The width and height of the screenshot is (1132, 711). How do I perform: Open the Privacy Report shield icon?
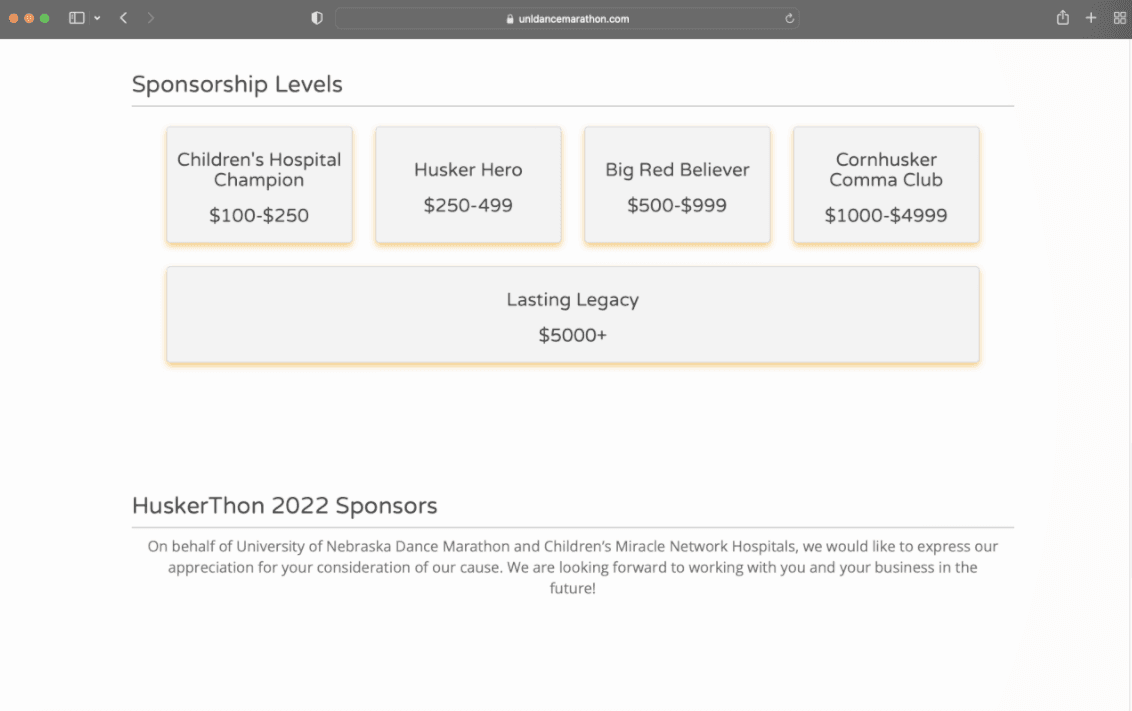click(x=317, y=18)
